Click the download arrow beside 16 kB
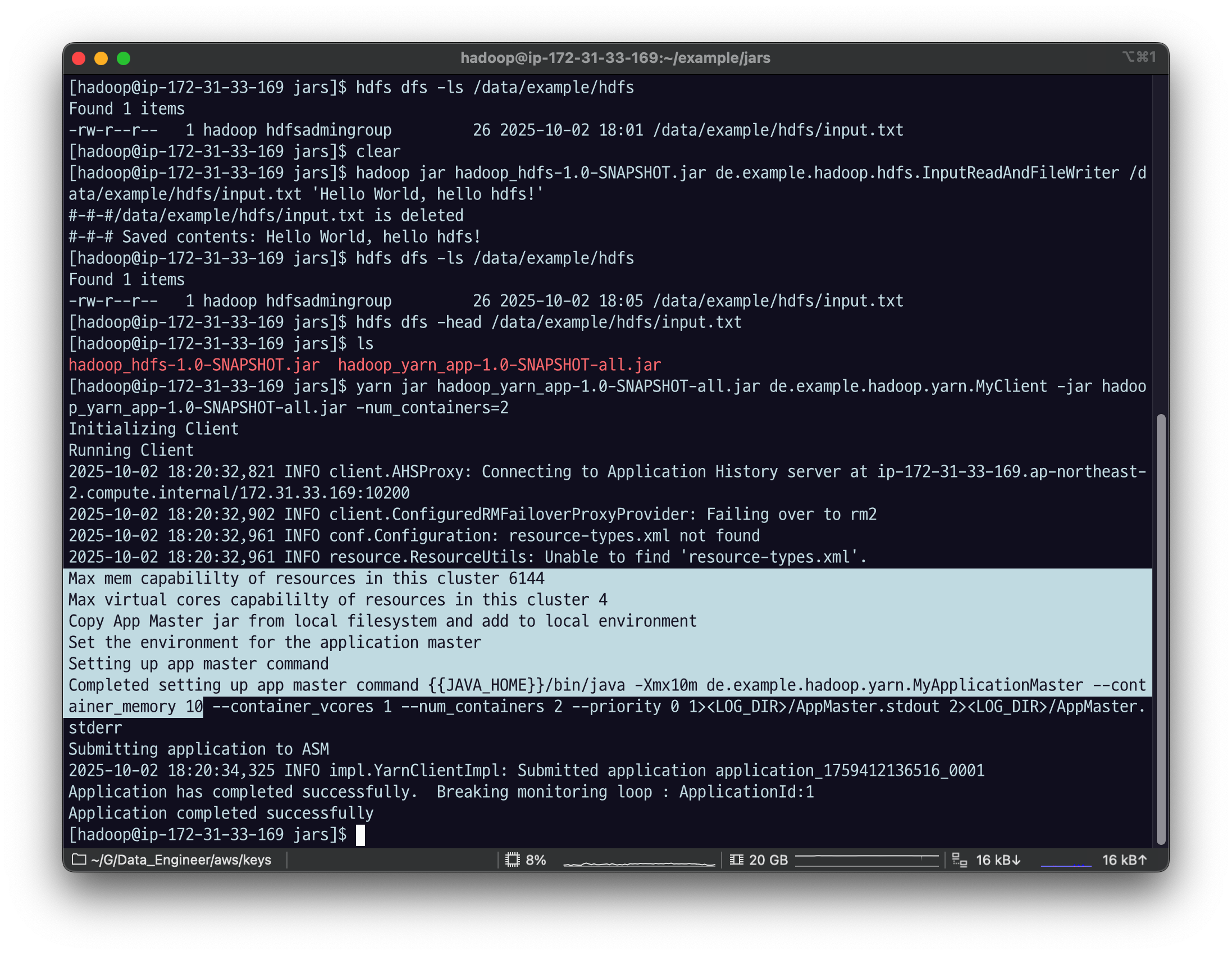The image size is (1232, 955). coord(1016,860)
